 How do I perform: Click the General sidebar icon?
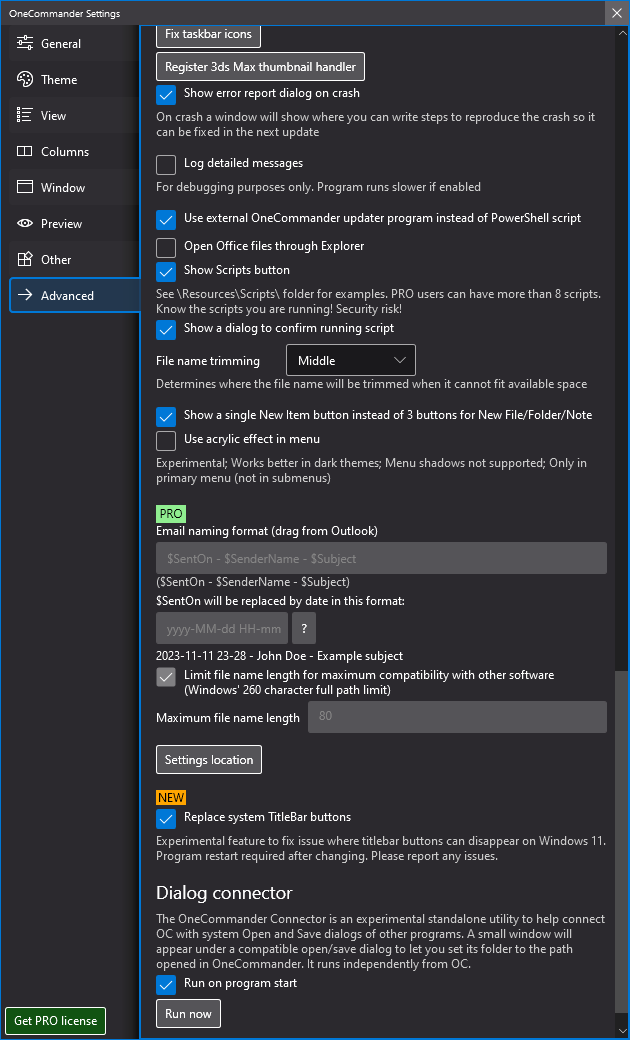(x=24, y=44)
